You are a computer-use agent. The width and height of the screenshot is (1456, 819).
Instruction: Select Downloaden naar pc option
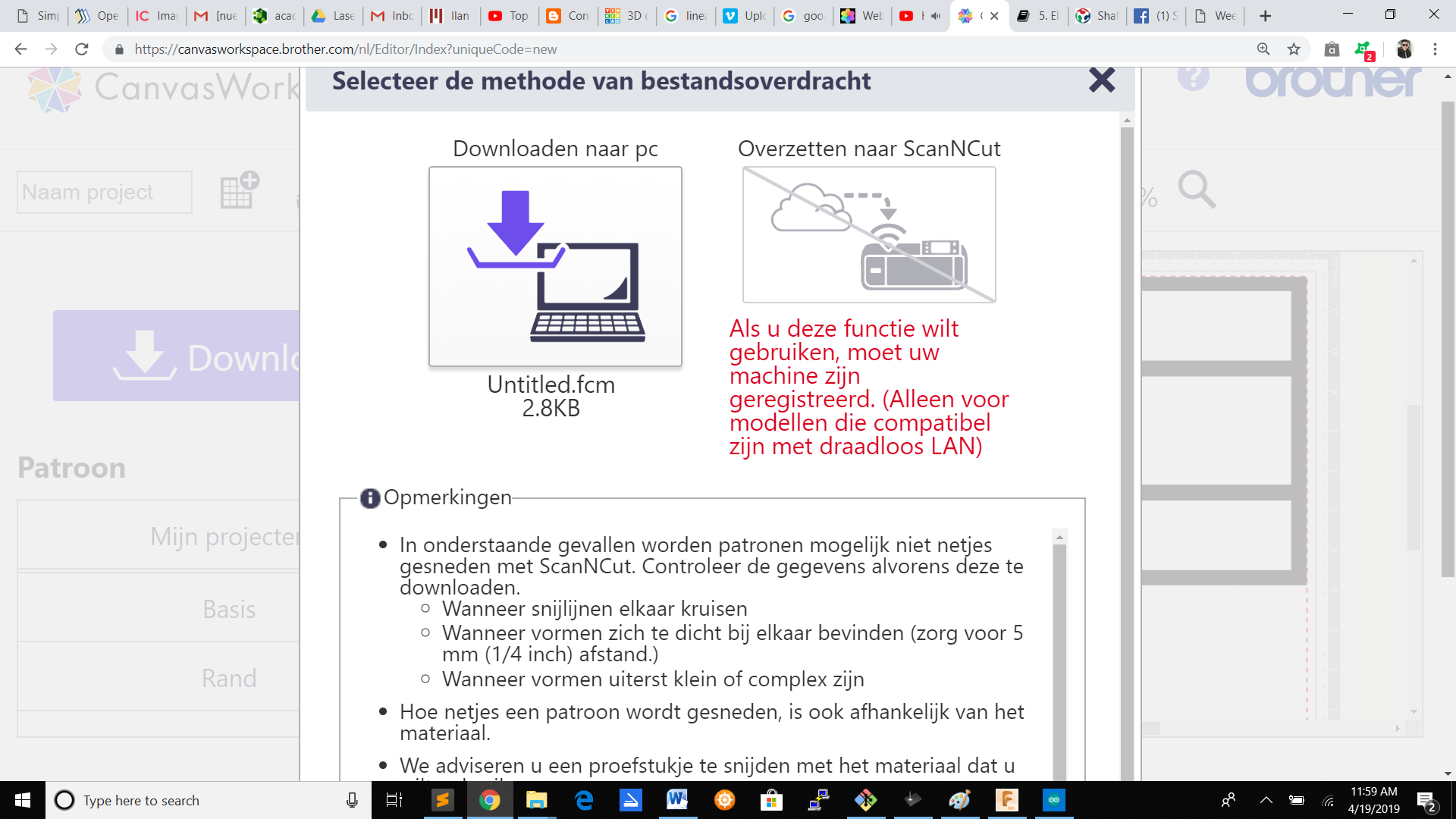tap(554, 265)
